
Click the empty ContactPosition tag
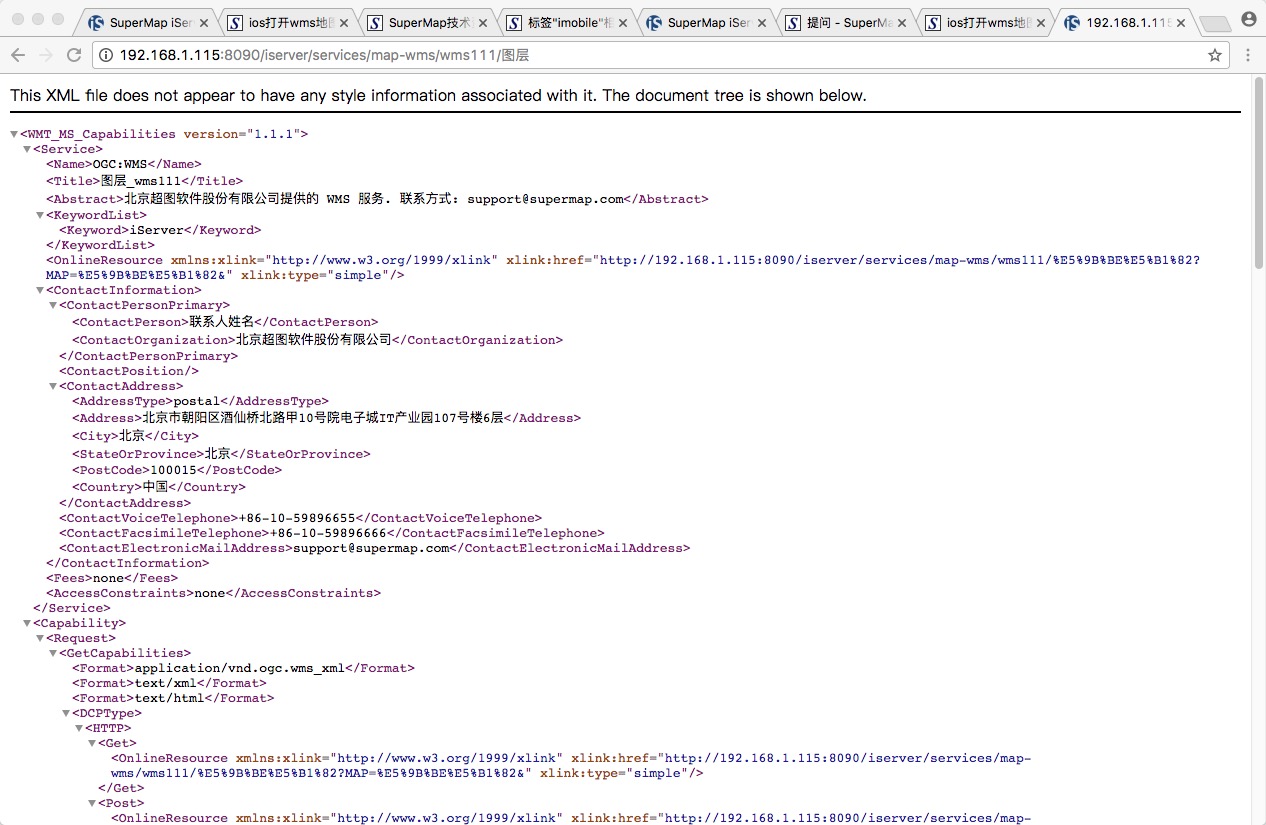pyautogui.click(x=129, y=371)
